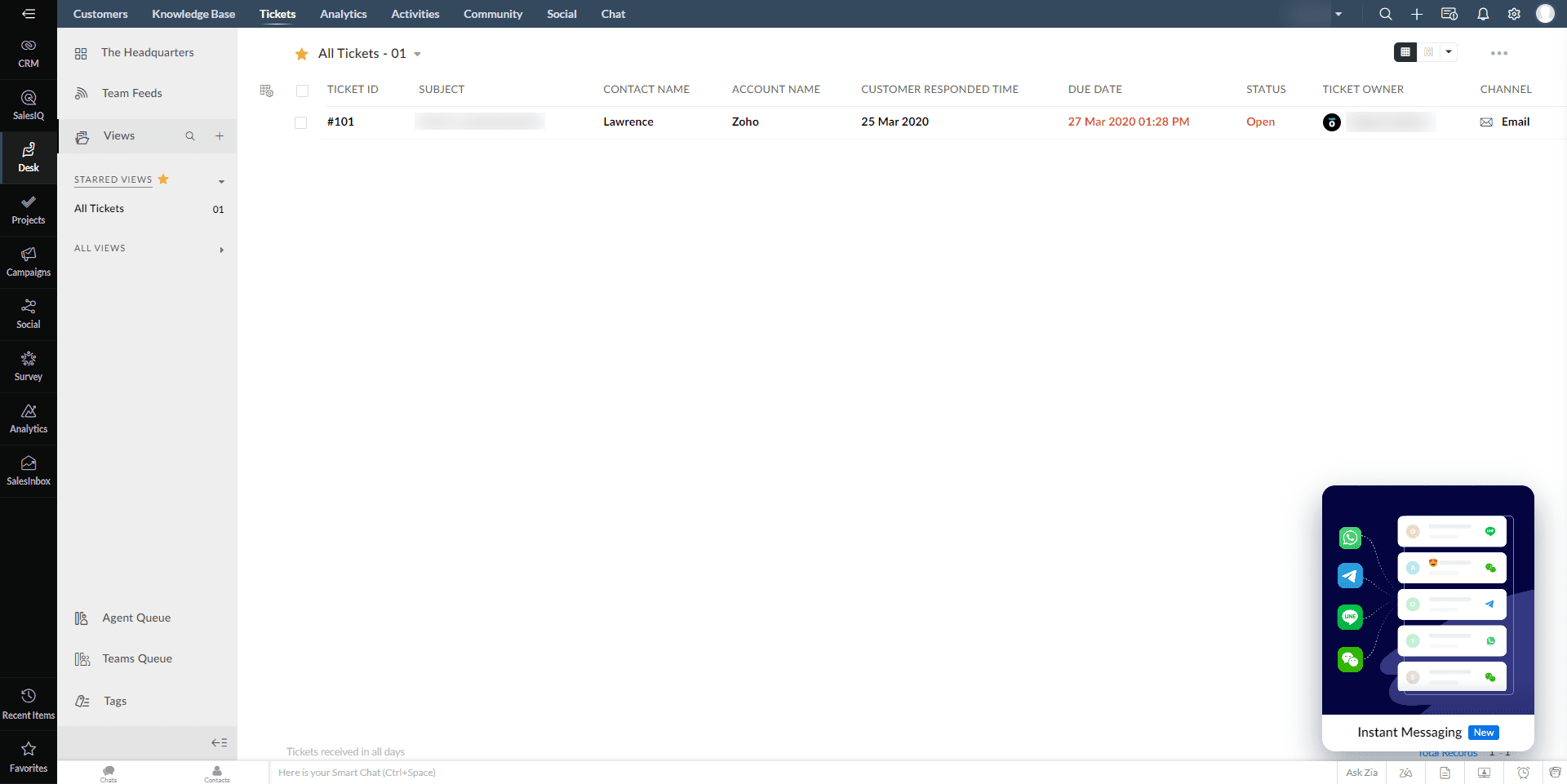This screenshot has width=1567, height=784.
Task: Open the settings gear icon
Action: pyautogui.click(x=1514, y=14)
